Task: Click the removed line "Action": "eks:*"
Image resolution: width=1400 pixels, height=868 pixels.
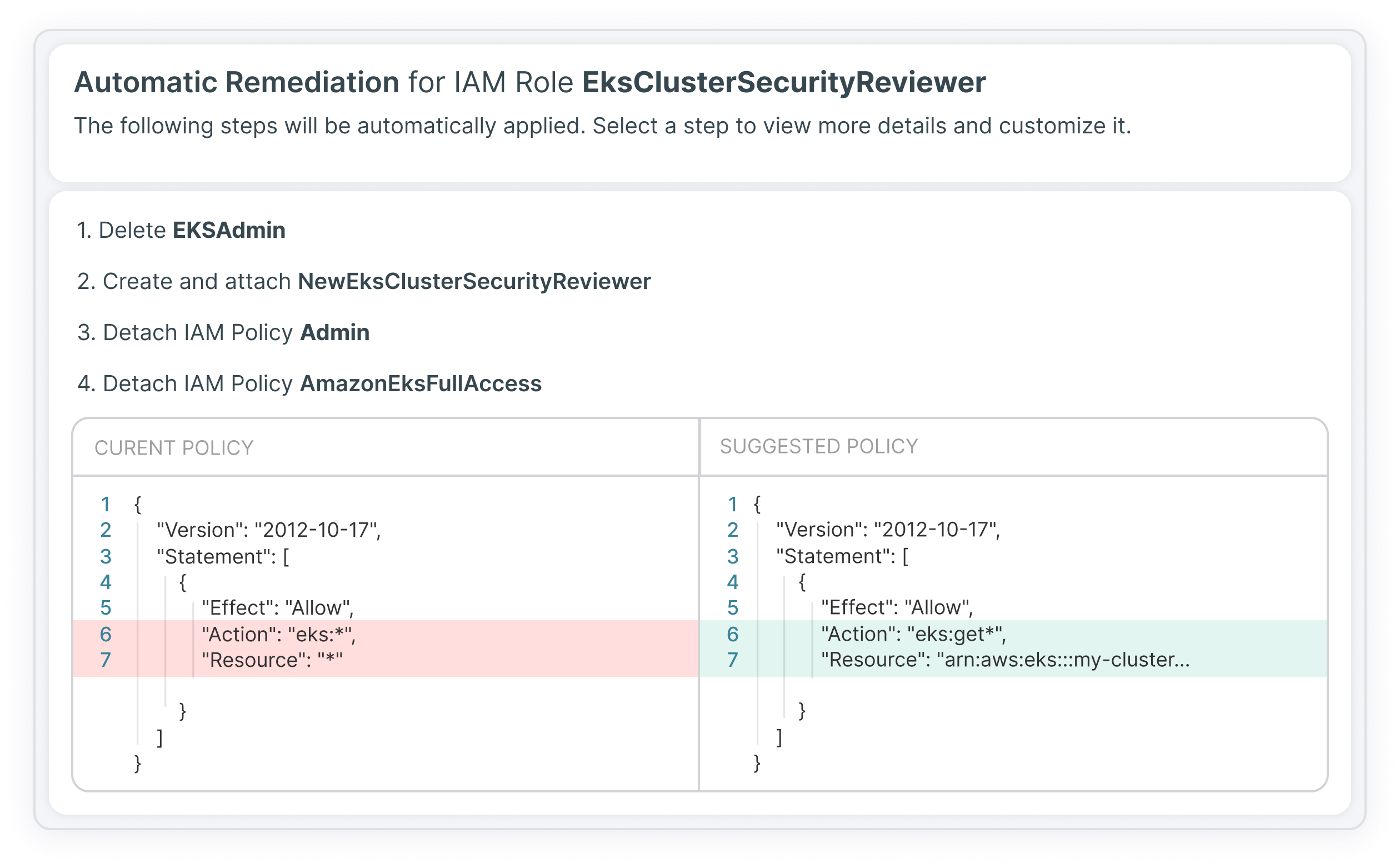Action: [x=278, y=635]
